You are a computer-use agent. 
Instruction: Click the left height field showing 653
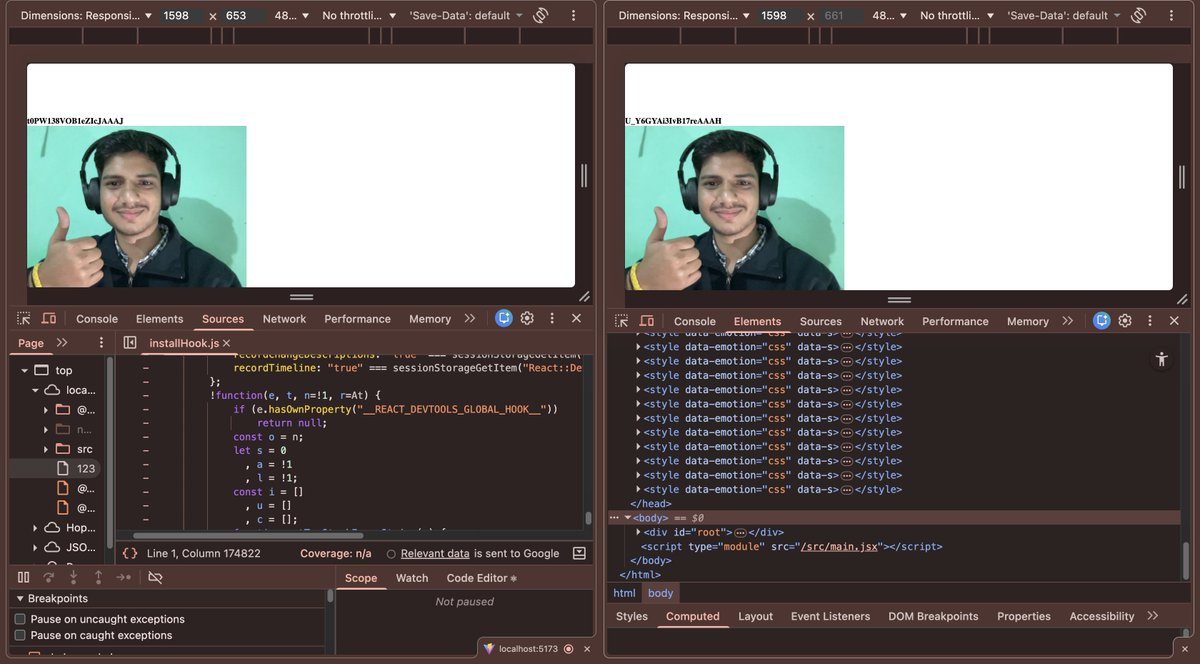[x=243, y=16]
